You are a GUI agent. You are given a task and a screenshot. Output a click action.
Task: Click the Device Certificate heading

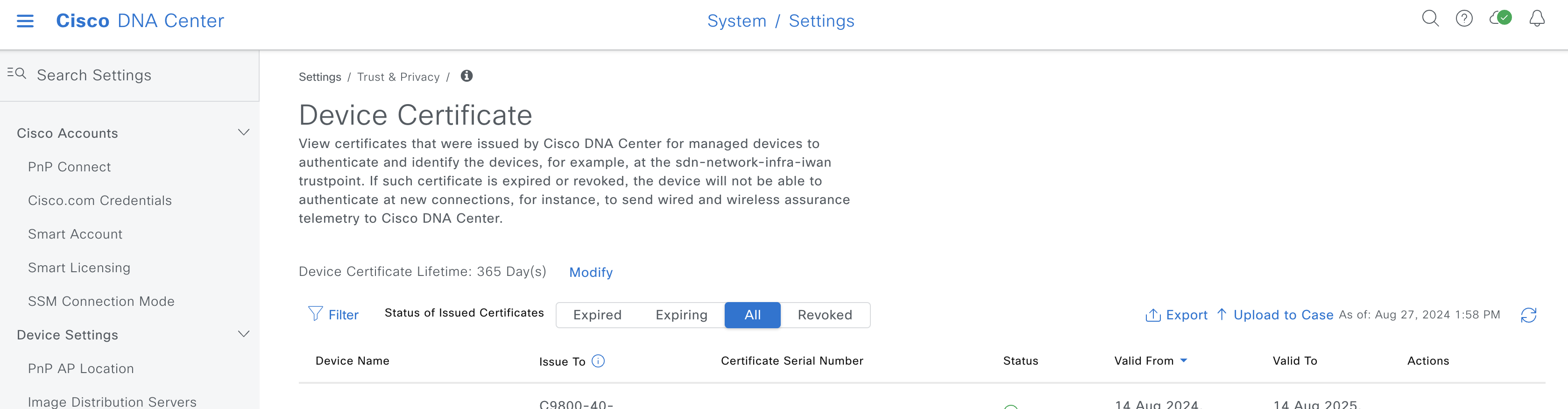(x=415, y=115)
